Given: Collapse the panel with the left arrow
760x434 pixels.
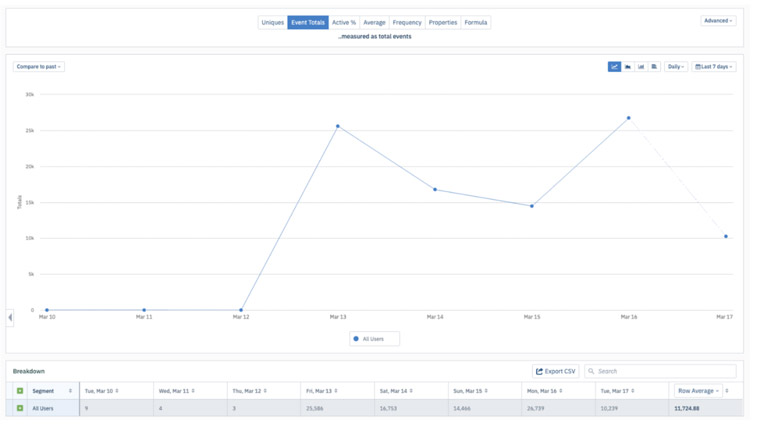Looking at the screenshot, I should click(10, 318).
